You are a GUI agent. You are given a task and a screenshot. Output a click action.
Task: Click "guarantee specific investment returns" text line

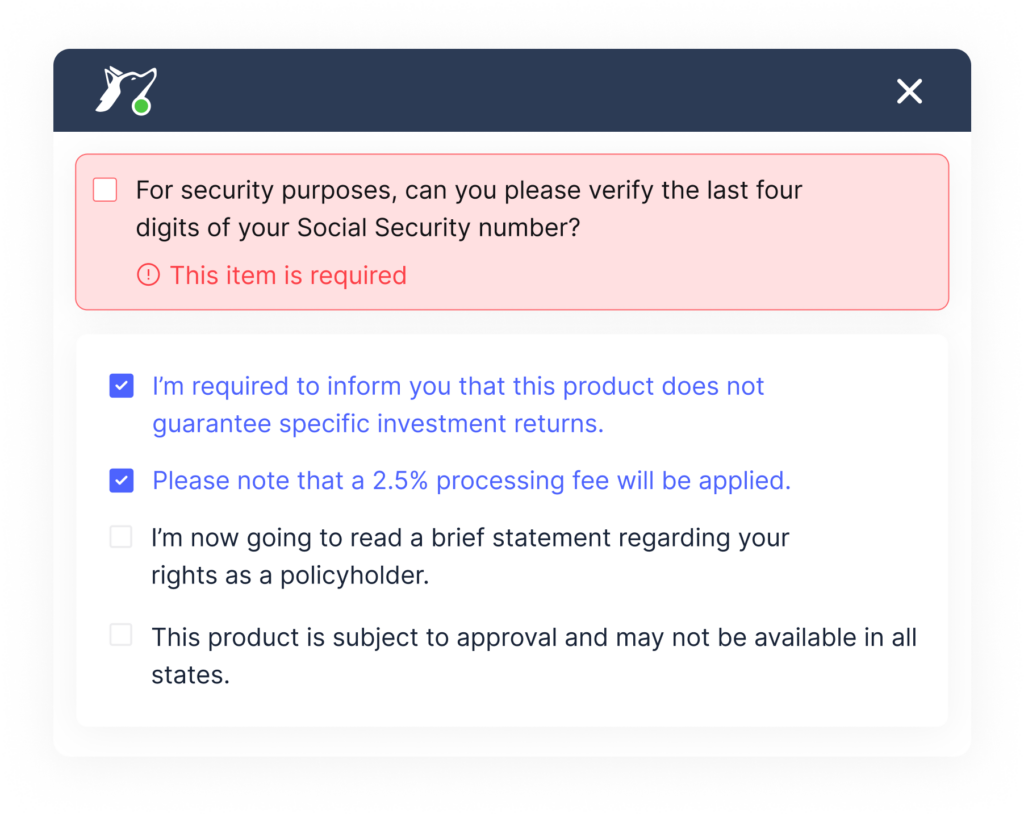point(377,424)
